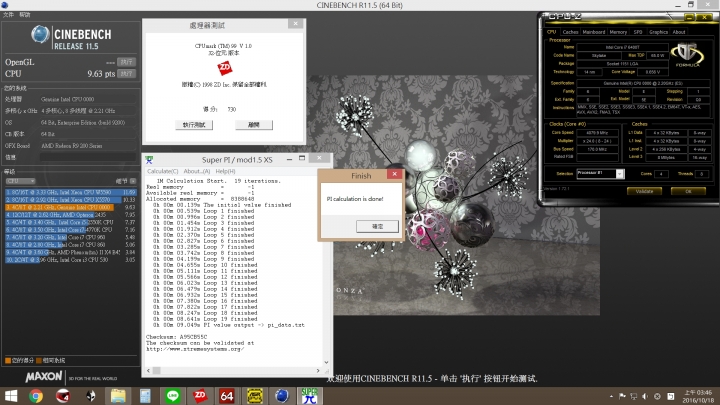Click Super PI horizontal scrollbar right arrow
The height and width of the screenshot is (405, 720).
click(318, 371)
